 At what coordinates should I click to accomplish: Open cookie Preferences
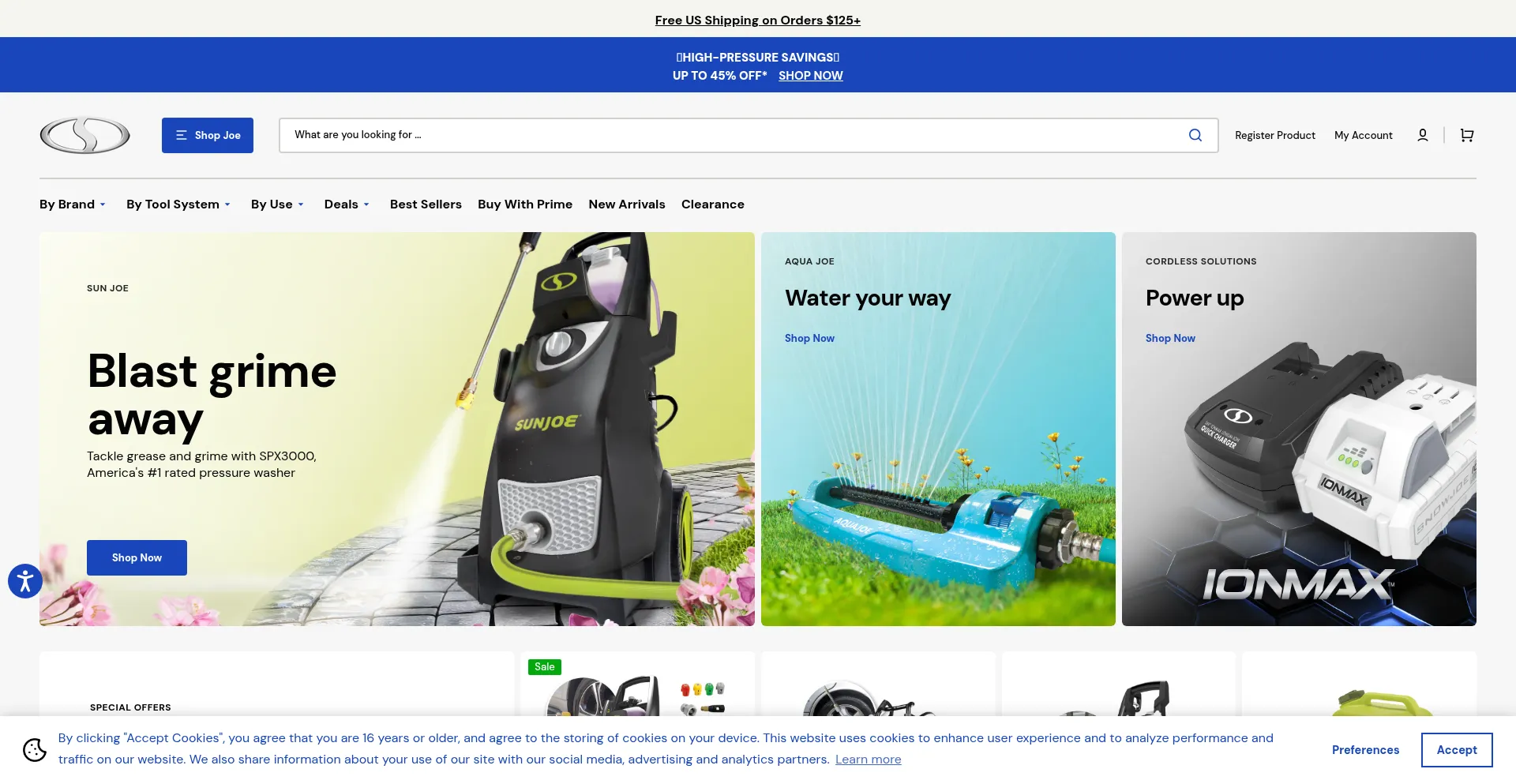[x=1365, y=750]
